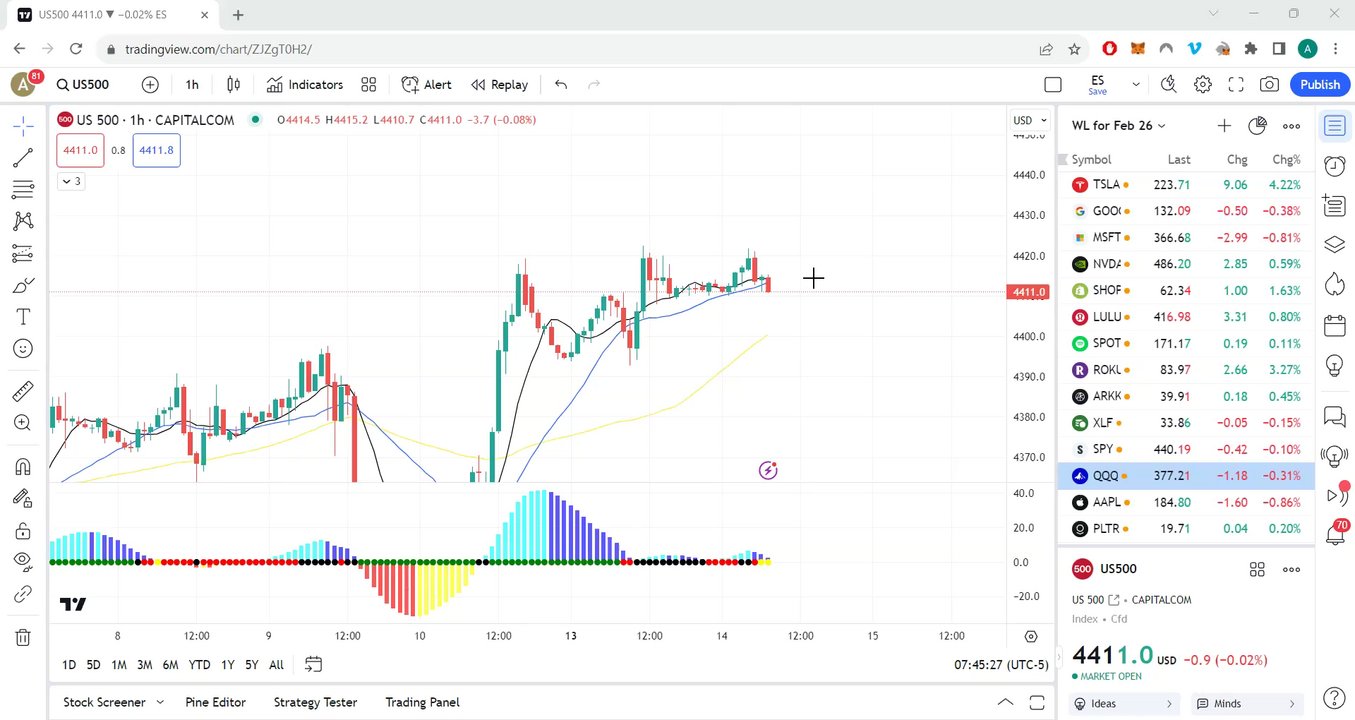Open the forecasting and measurement tools
Image resolution: width=1355 pixels, height=720 pixels.
click(23, 253)
